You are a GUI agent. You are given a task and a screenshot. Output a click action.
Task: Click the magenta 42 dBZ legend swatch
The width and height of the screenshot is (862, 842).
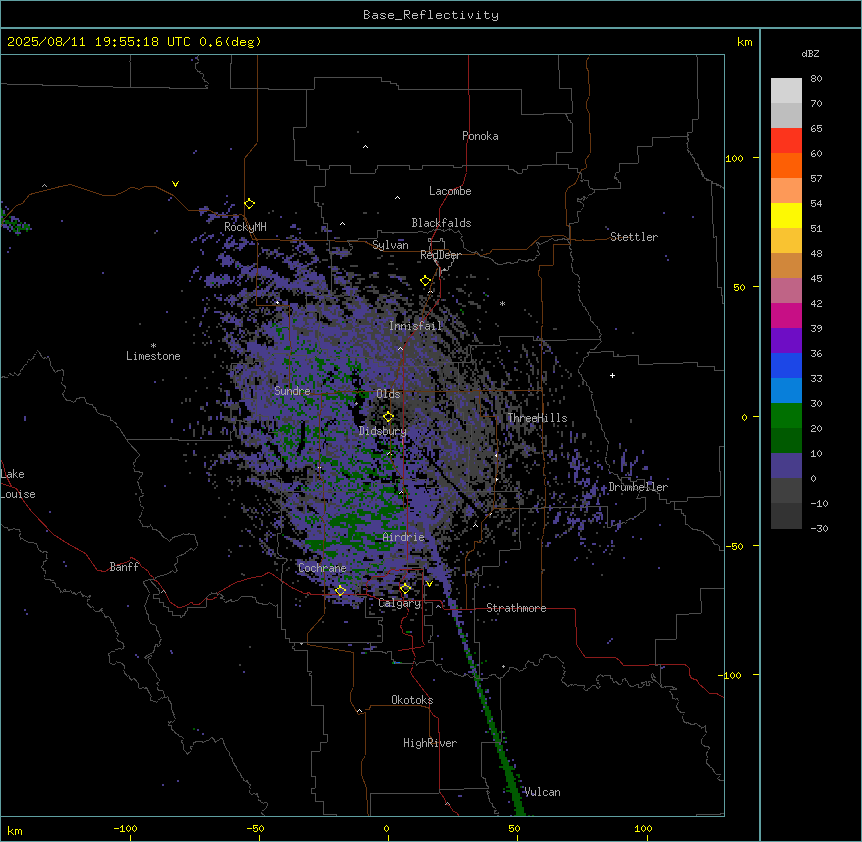tap(786, 315)
